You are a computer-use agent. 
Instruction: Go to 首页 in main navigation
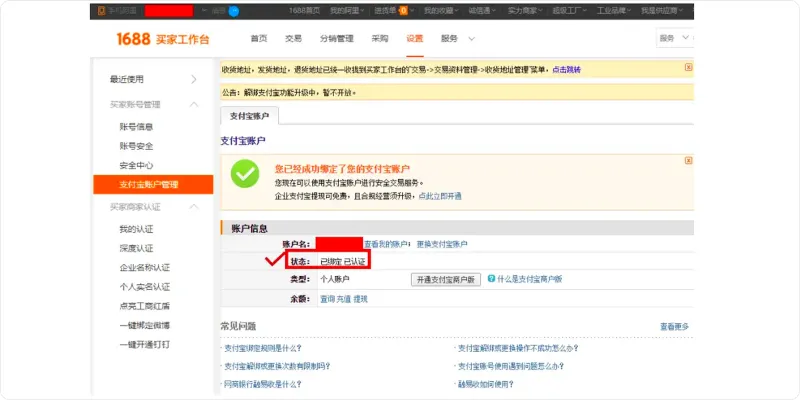point(259,39)
